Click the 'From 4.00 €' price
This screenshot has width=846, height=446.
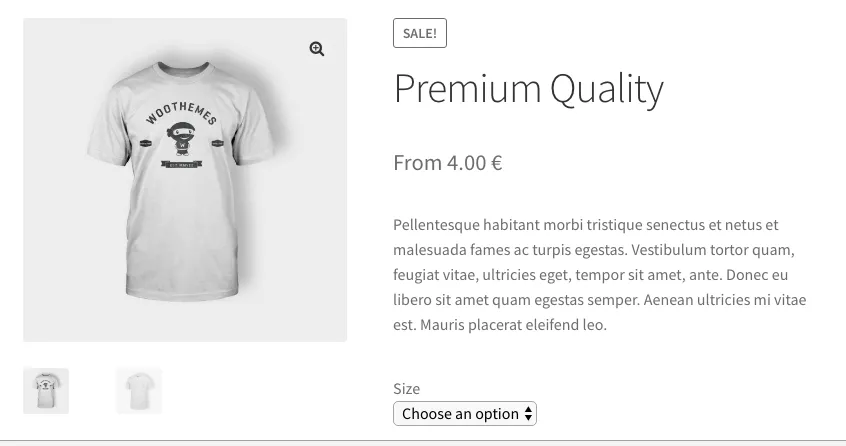(x=447, y=162)
